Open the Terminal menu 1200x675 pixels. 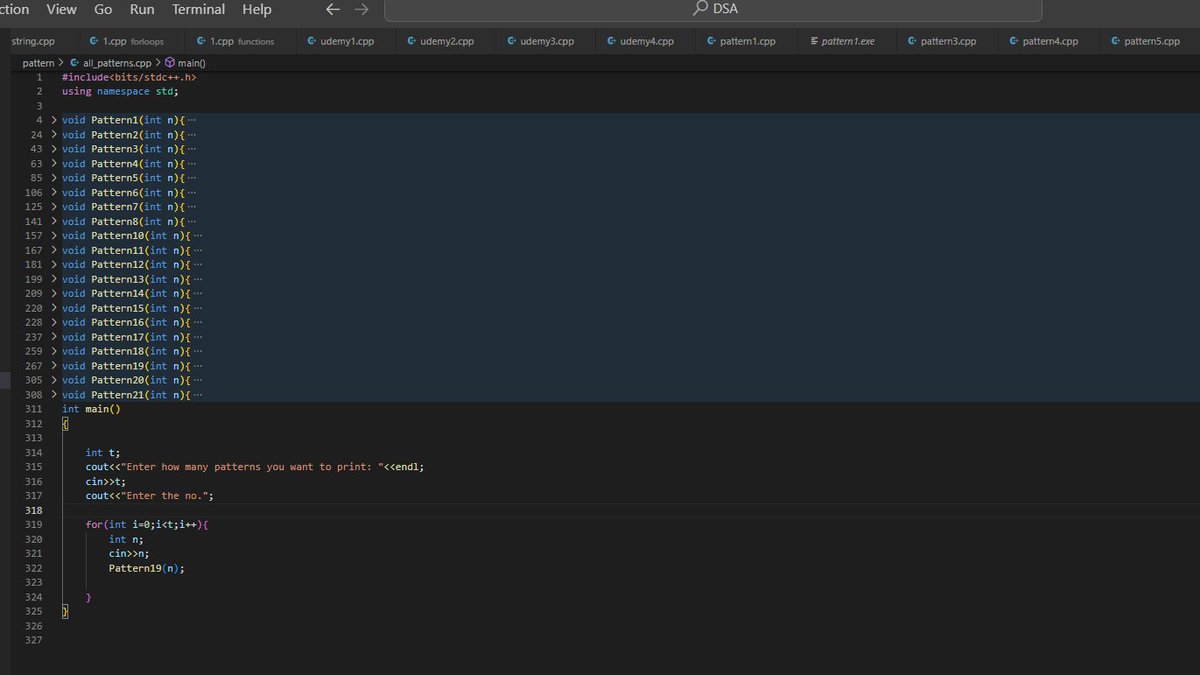point(198,9)
